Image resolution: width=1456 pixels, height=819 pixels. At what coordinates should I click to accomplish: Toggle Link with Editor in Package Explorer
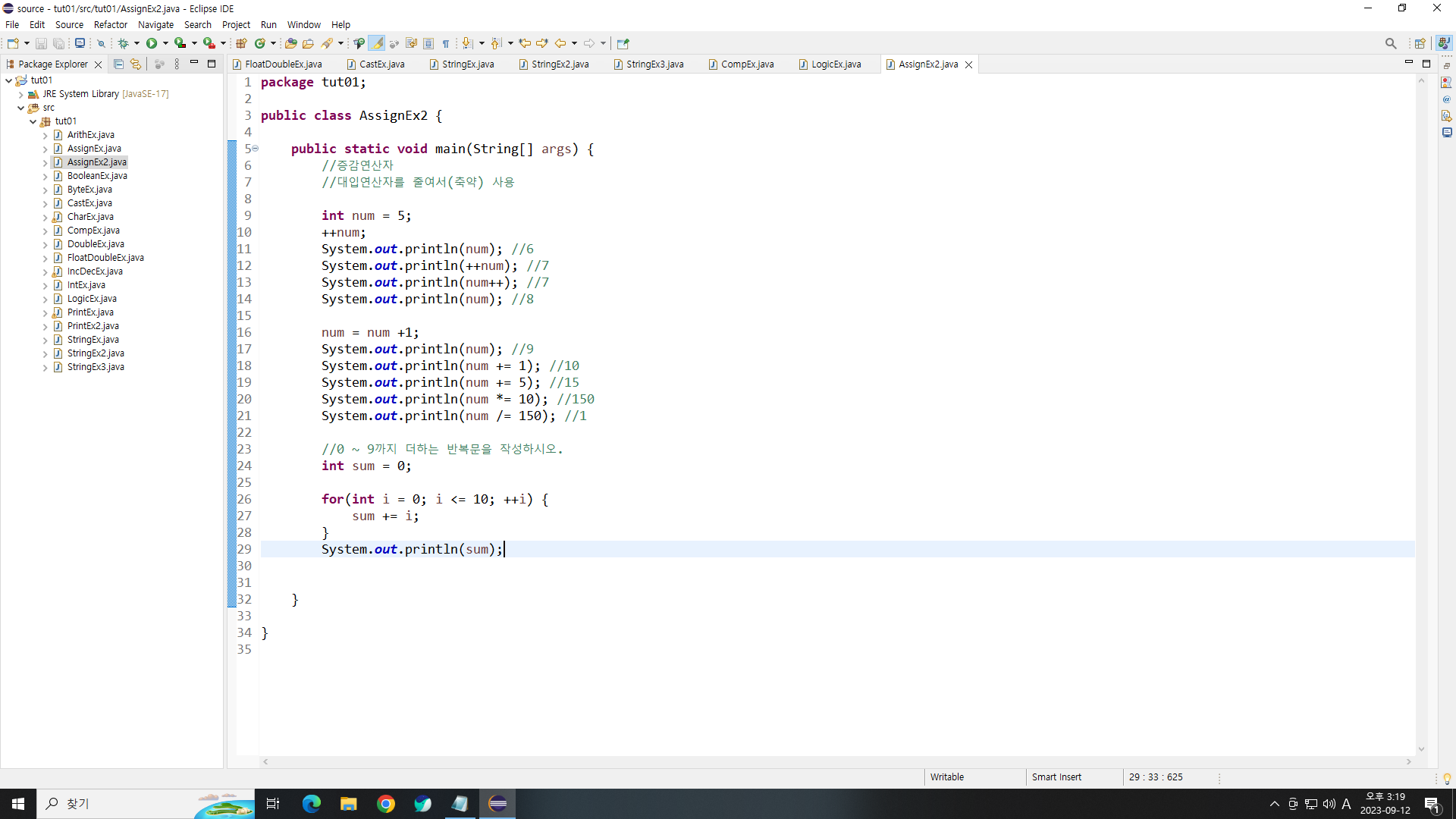[x=136, y=64]
